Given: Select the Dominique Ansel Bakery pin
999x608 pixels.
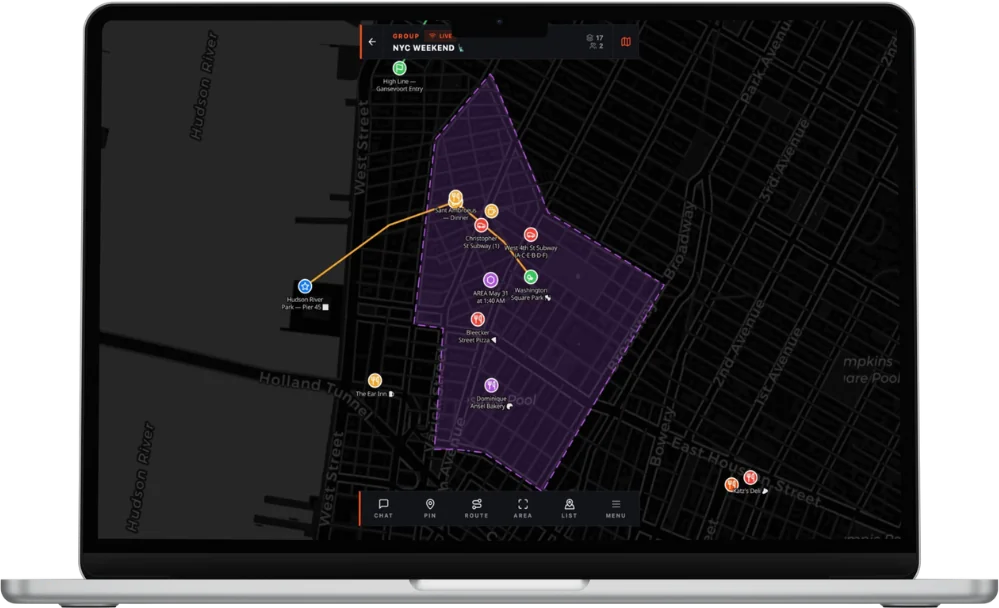Looking at the screenshot, I should 491,385.
